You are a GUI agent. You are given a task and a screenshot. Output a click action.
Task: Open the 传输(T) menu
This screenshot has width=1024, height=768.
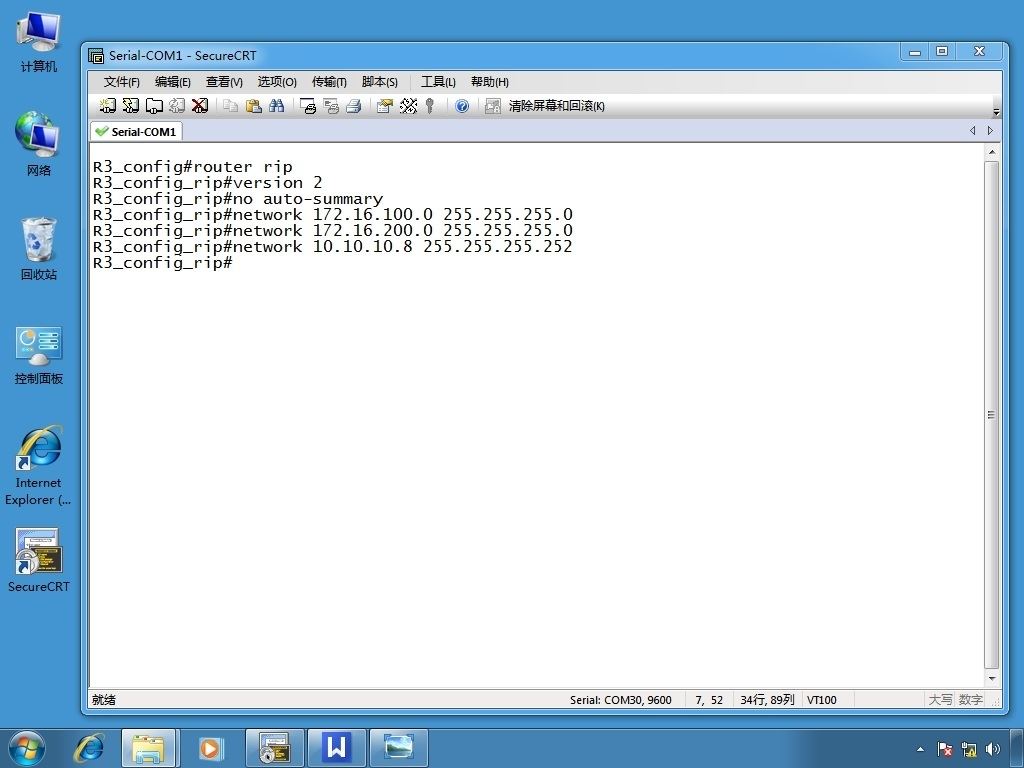pyautogui.click(x=329, y=82)
